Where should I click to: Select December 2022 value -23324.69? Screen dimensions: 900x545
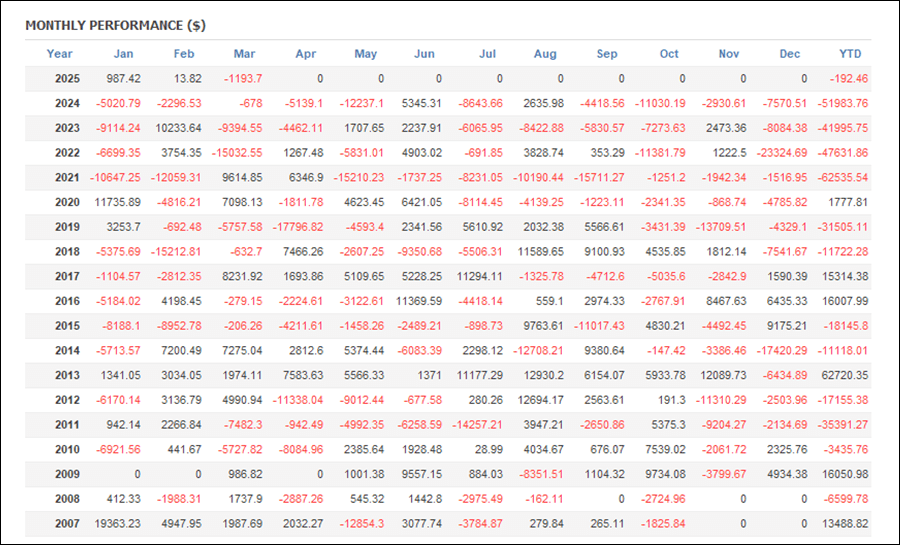(782, 153)
